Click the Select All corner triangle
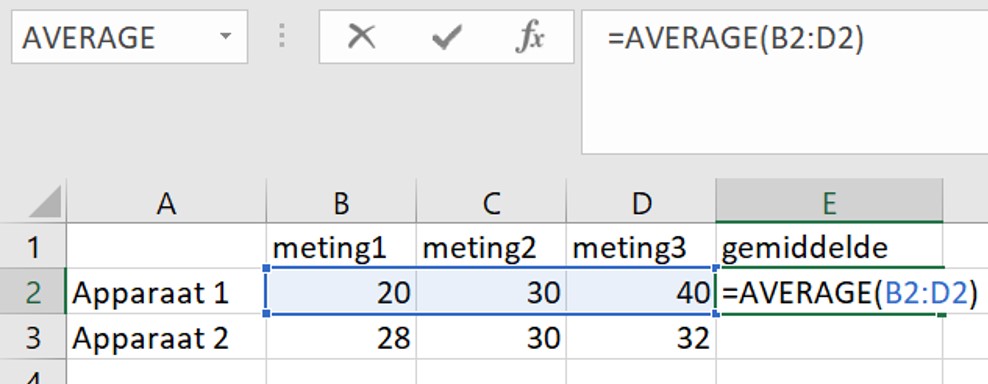 coord(45,203)
